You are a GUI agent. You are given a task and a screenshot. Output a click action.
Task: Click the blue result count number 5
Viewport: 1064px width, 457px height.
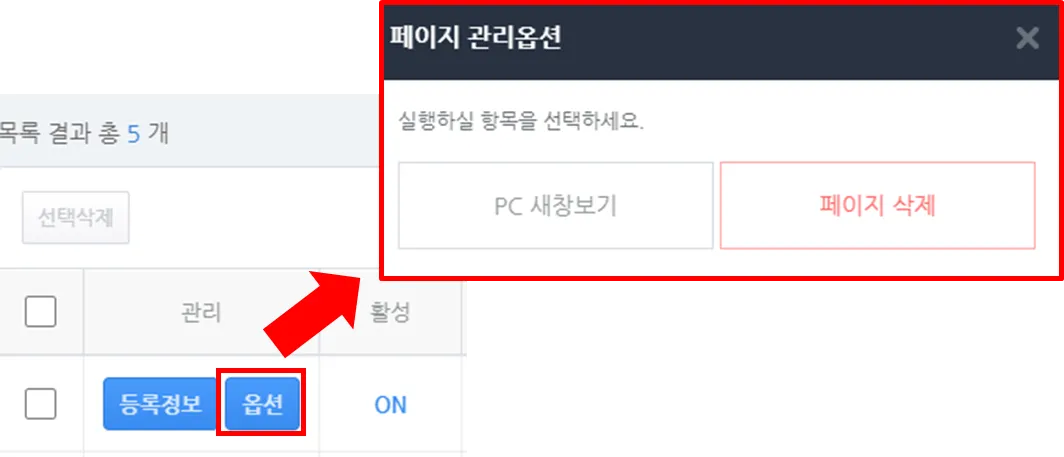(134, 134)
